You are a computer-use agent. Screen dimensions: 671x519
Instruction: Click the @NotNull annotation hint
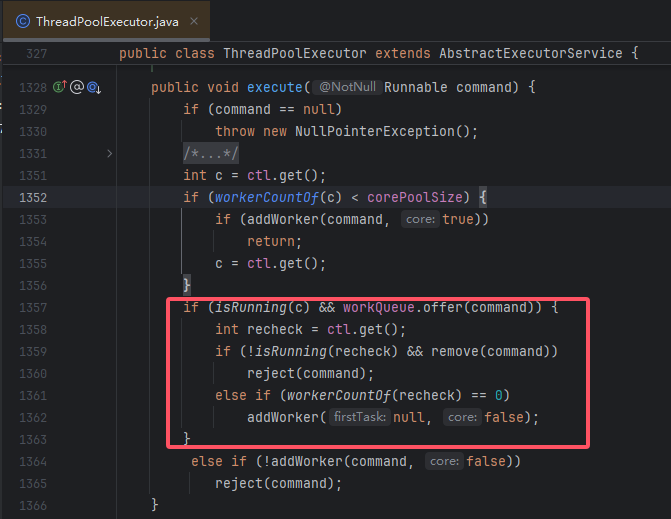347,88
